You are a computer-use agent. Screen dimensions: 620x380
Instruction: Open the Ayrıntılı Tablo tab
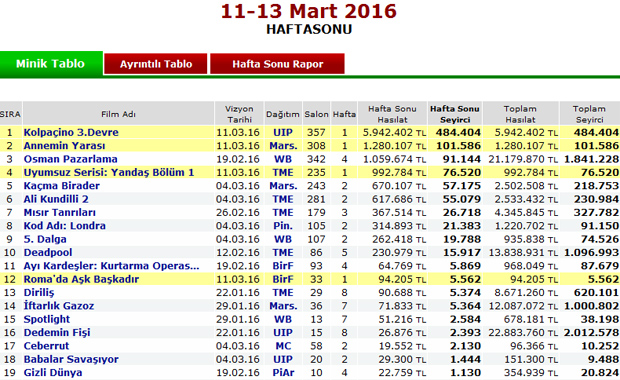[156, 64]
